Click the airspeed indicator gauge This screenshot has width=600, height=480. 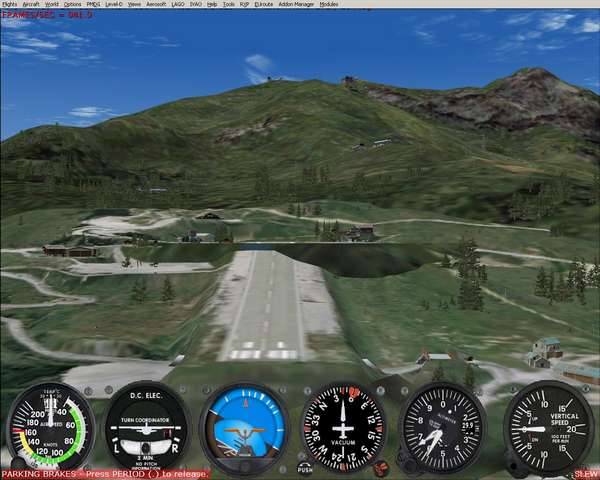(50, 426)
